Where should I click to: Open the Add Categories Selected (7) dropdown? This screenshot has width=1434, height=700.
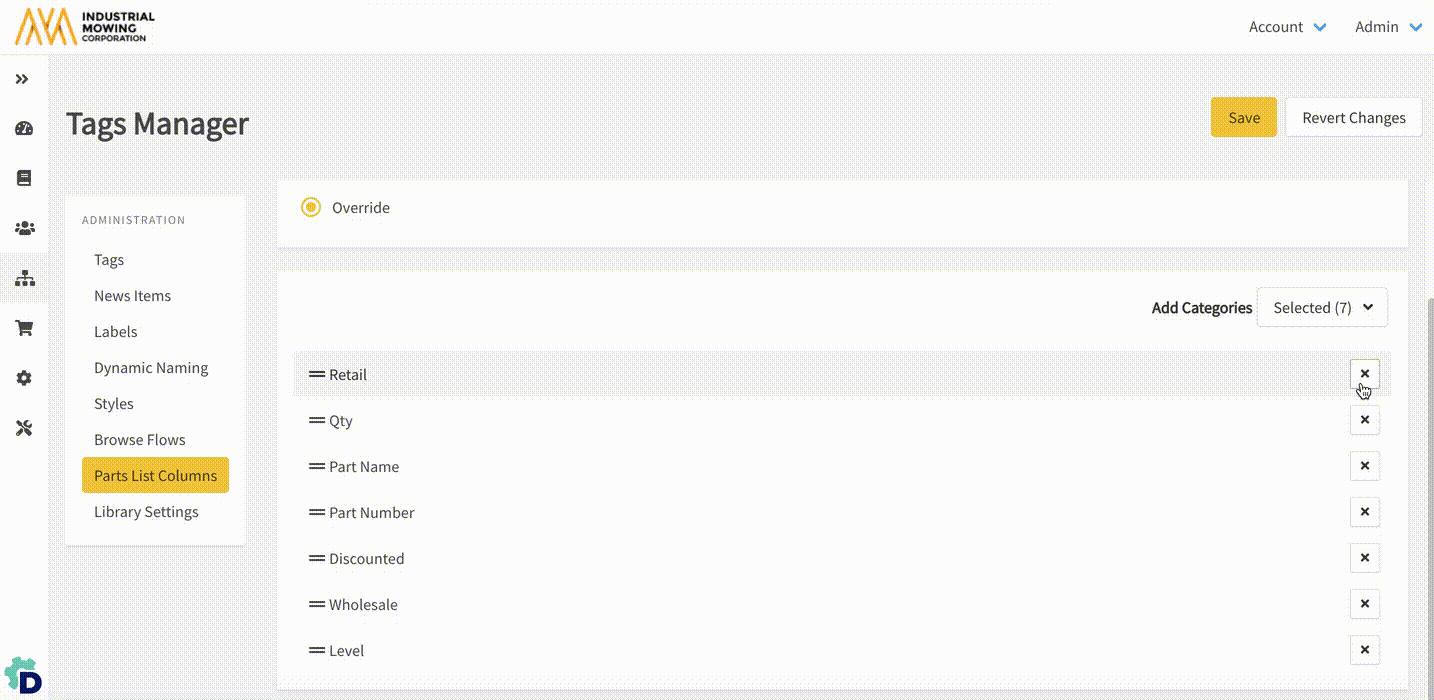pyautogui.click(x=1322, y=308)
